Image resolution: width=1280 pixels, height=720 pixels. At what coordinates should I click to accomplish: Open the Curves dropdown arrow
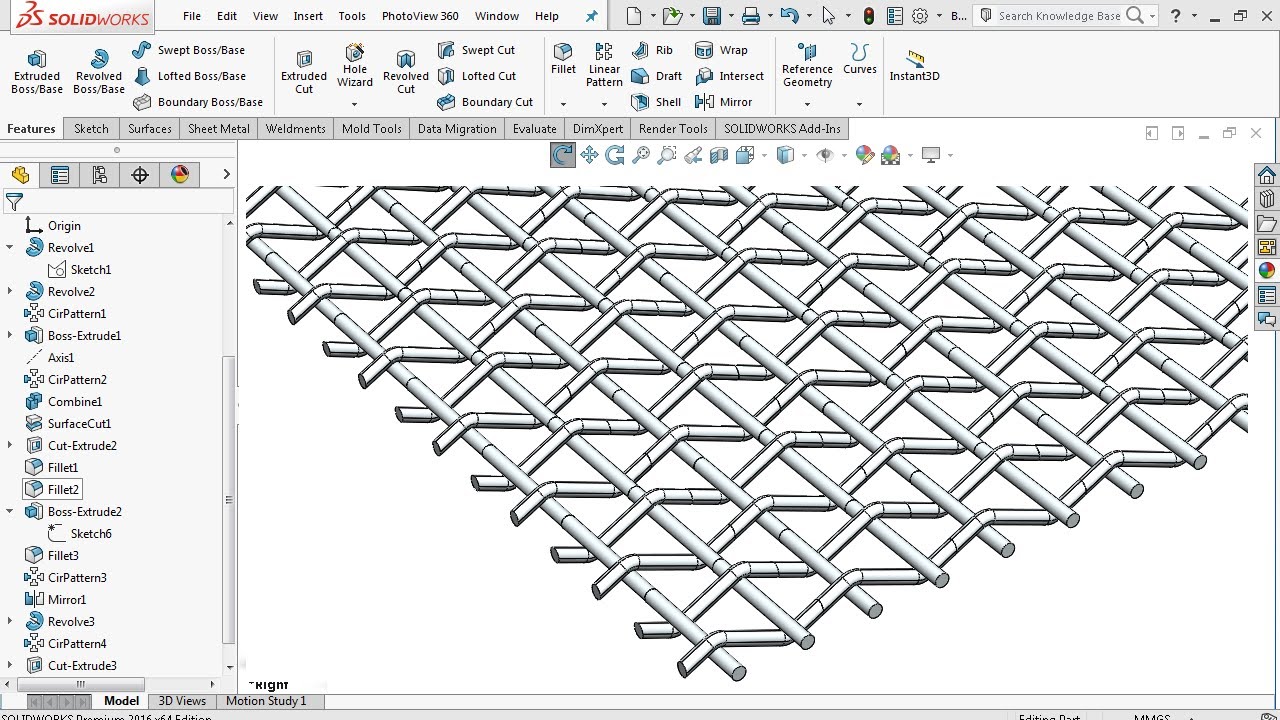click(x=859, y=104)
